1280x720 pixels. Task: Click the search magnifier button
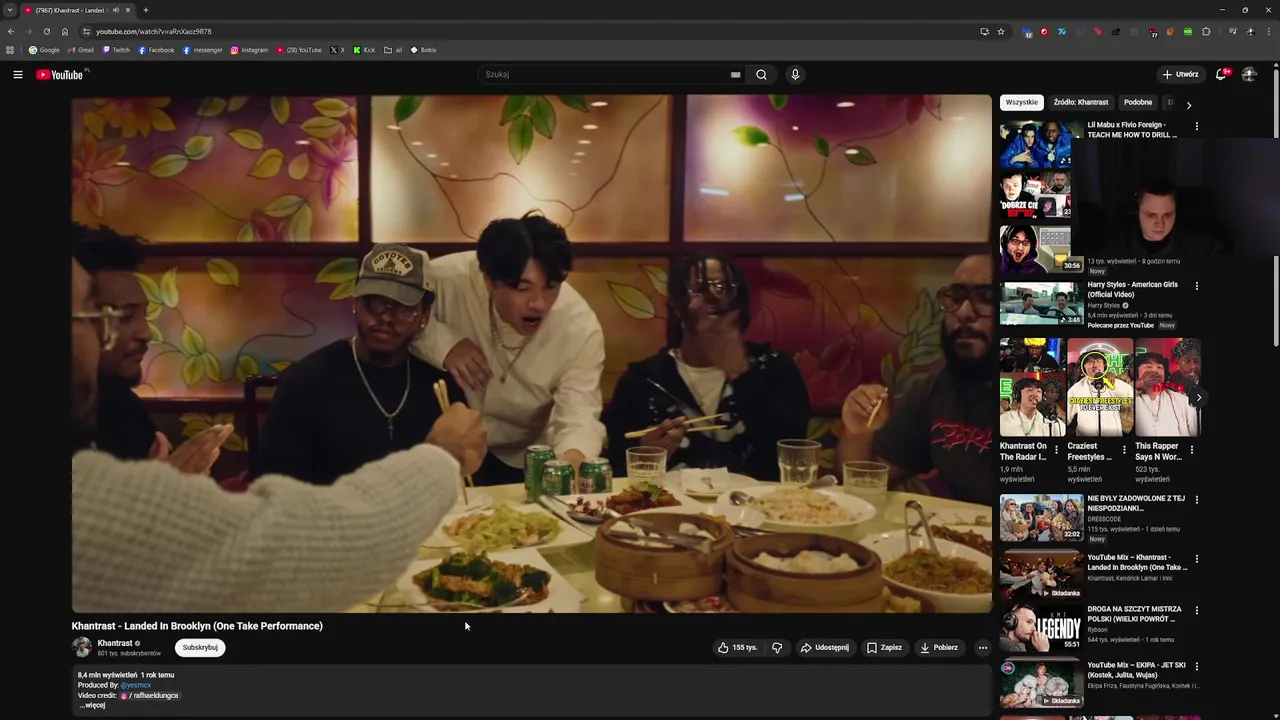click(761, 74)
